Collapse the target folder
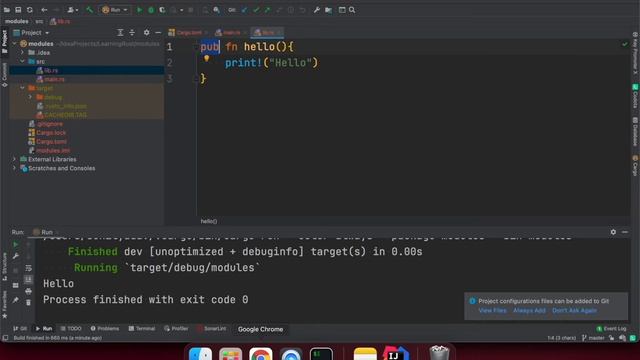This screenshot has width=640, height=360. click(x=22, y=88)
